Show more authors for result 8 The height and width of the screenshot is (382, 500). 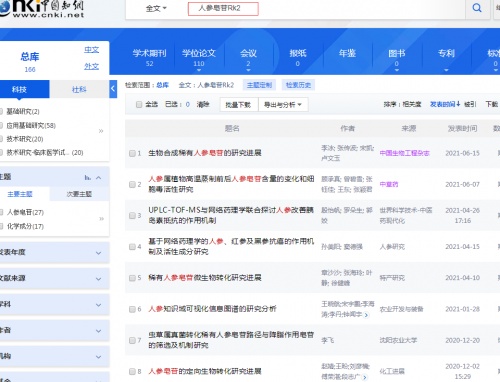tap(364, 377)
